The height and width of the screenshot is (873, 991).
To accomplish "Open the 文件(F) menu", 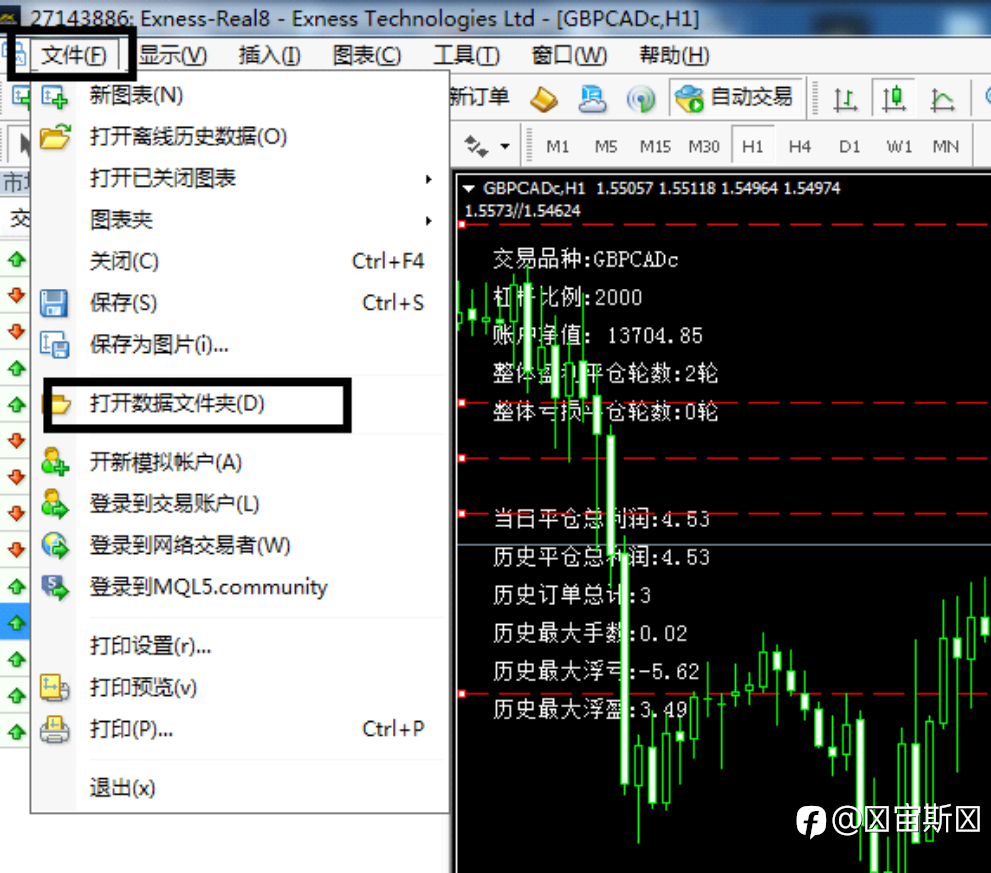I will coord(73,56).
